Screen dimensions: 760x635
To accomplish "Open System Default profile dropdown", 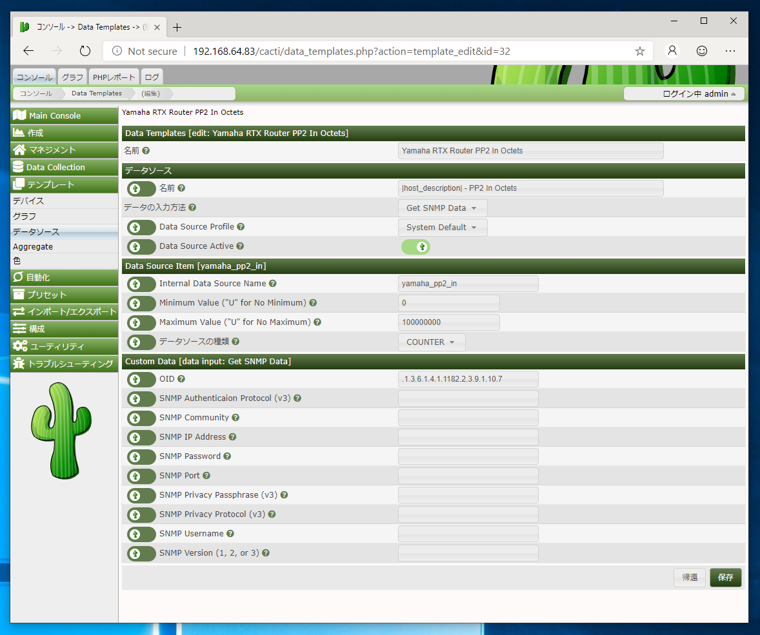I will 443,227.
